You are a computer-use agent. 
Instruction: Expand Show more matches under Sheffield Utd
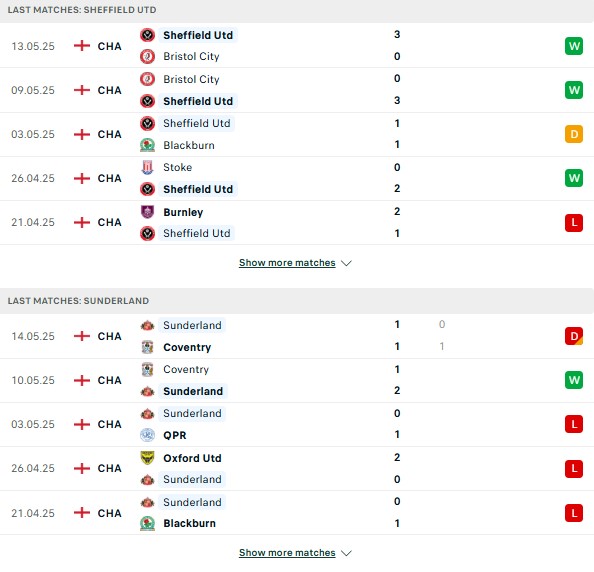(287, 263)
